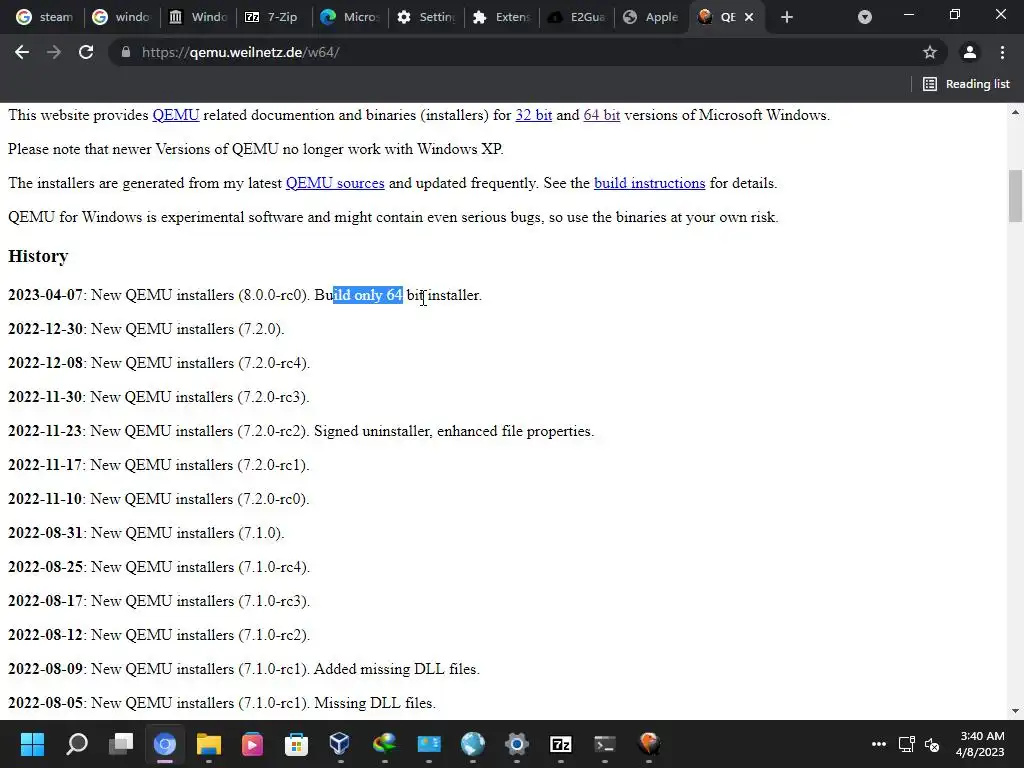
Task: Click the scrollbar up arrow
Action: pos(1015,112)
